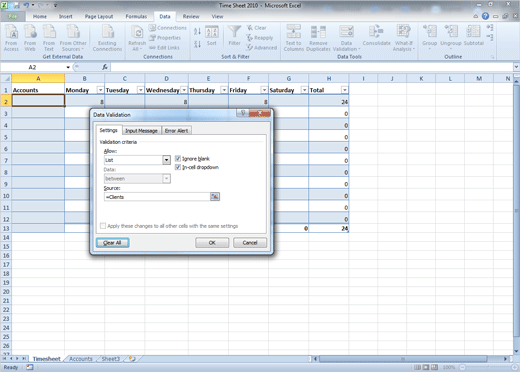Click From Access import icon

pyautogui.click(x=11, y=38)
